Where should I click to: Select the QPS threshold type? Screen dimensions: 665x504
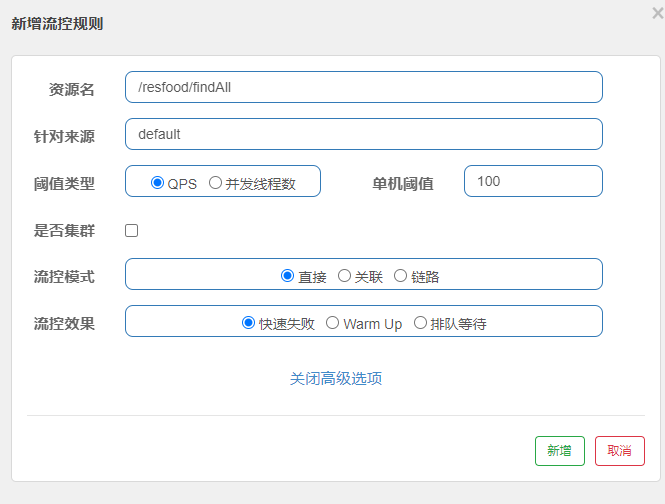(158, 183)
